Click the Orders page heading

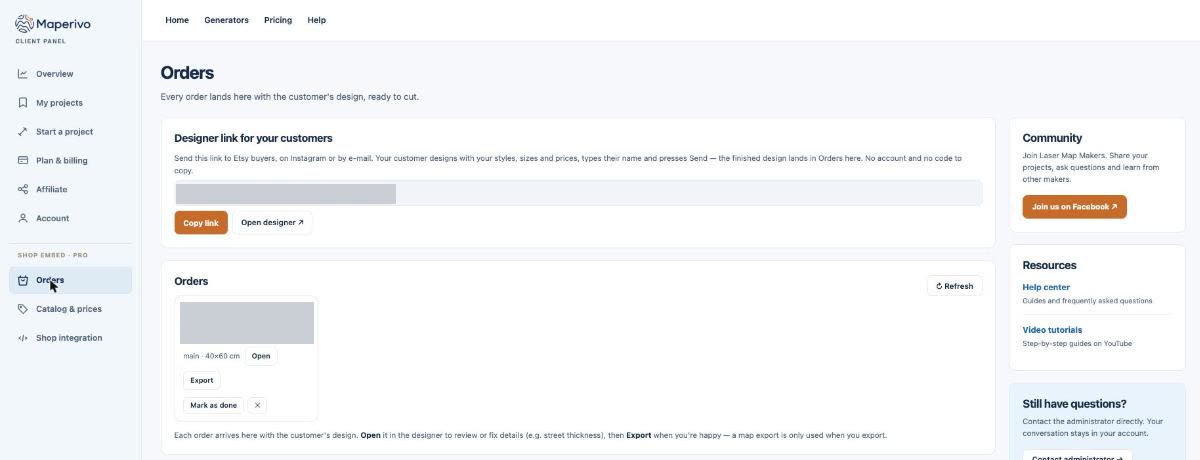(x=187, y=73)
